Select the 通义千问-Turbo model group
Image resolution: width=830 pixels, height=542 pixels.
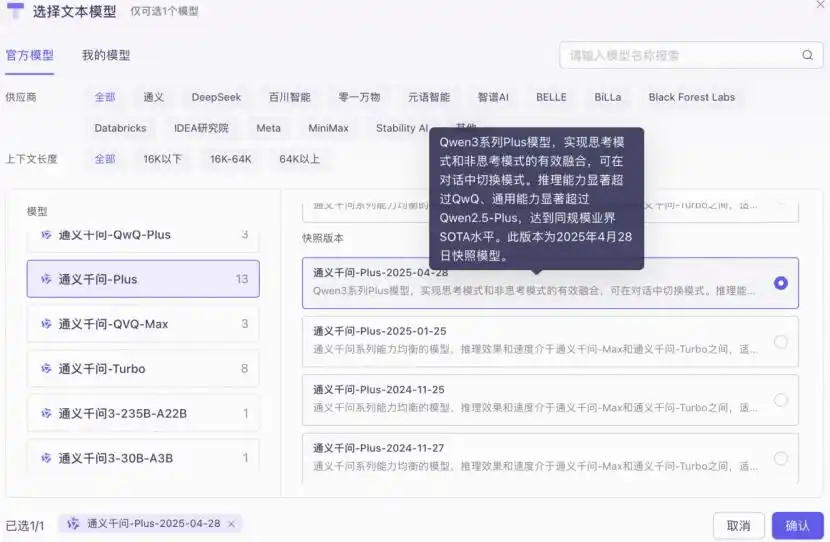coord(143,368)
